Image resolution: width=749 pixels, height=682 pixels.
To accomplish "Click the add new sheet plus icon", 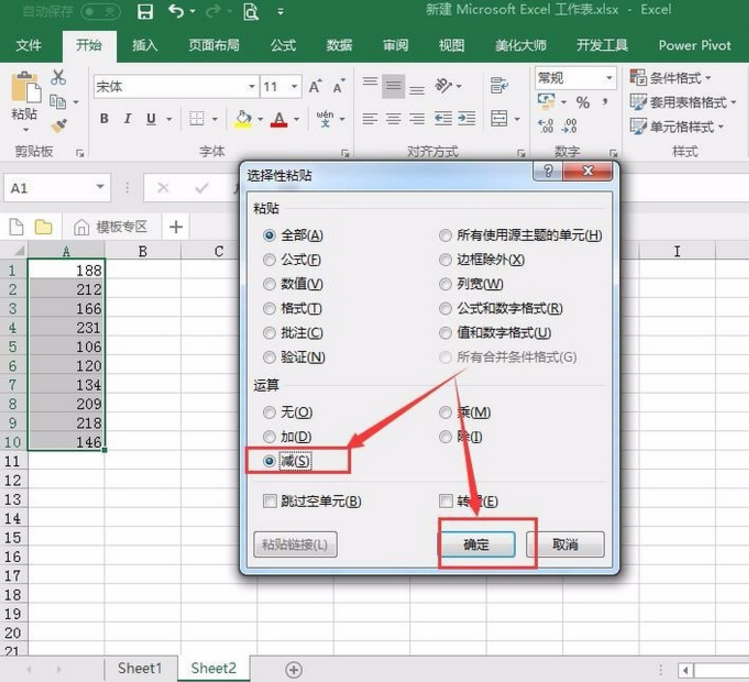I will 294,668.
